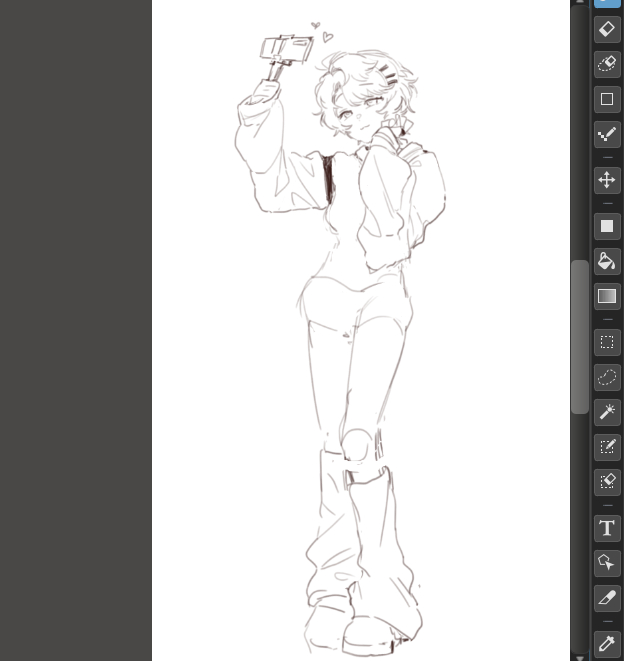
Task: Select the Move tool
Action: (606, 181)
